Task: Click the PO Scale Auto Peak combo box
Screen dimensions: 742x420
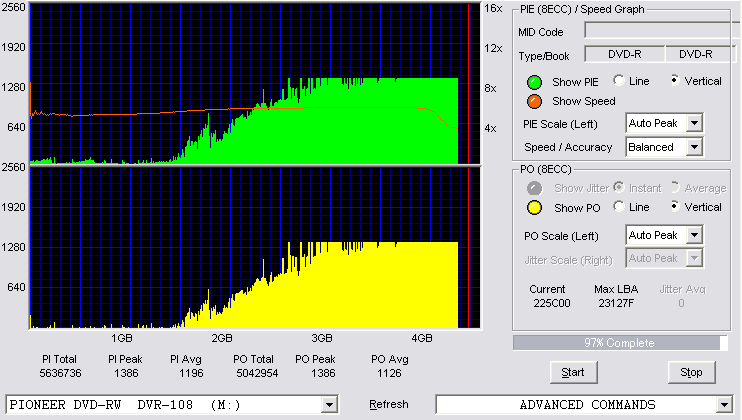Action: tap(664, 235)
